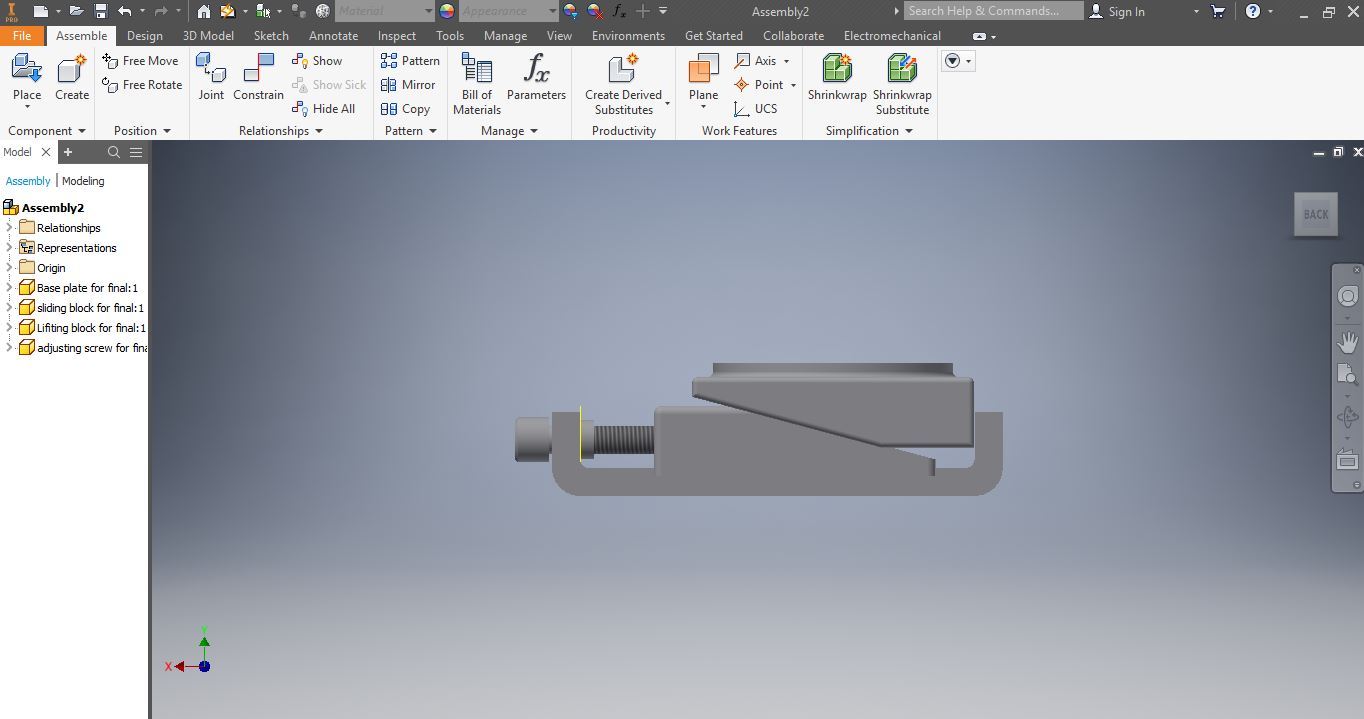The width and height of the screenshot is (1364, 719).
Task: Click the Pattern component tool
Action: (410, 61)
